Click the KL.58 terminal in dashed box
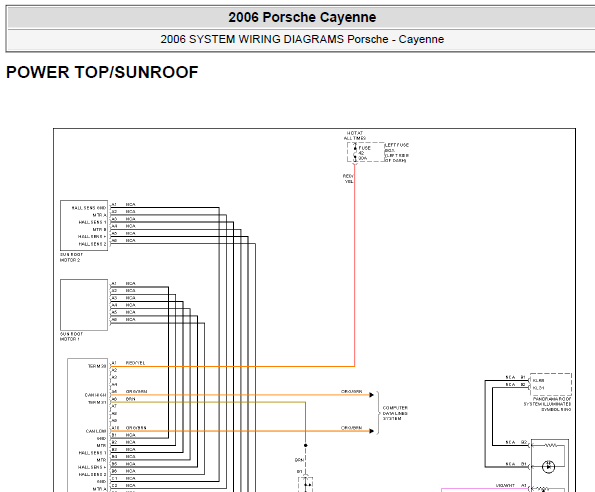The image size is (595, 492). [x=538, y=380]
